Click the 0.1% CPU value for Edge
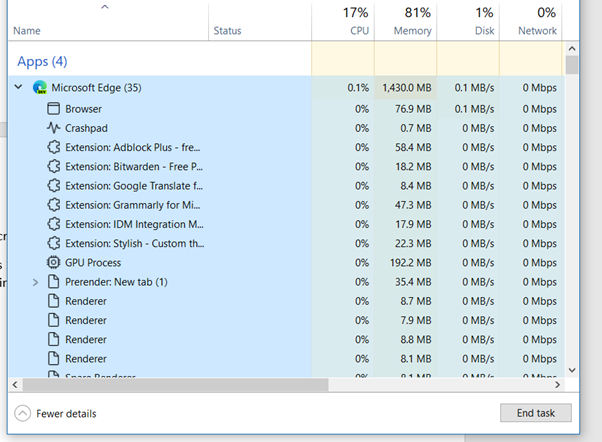602x442 pixels. [358, 88]
